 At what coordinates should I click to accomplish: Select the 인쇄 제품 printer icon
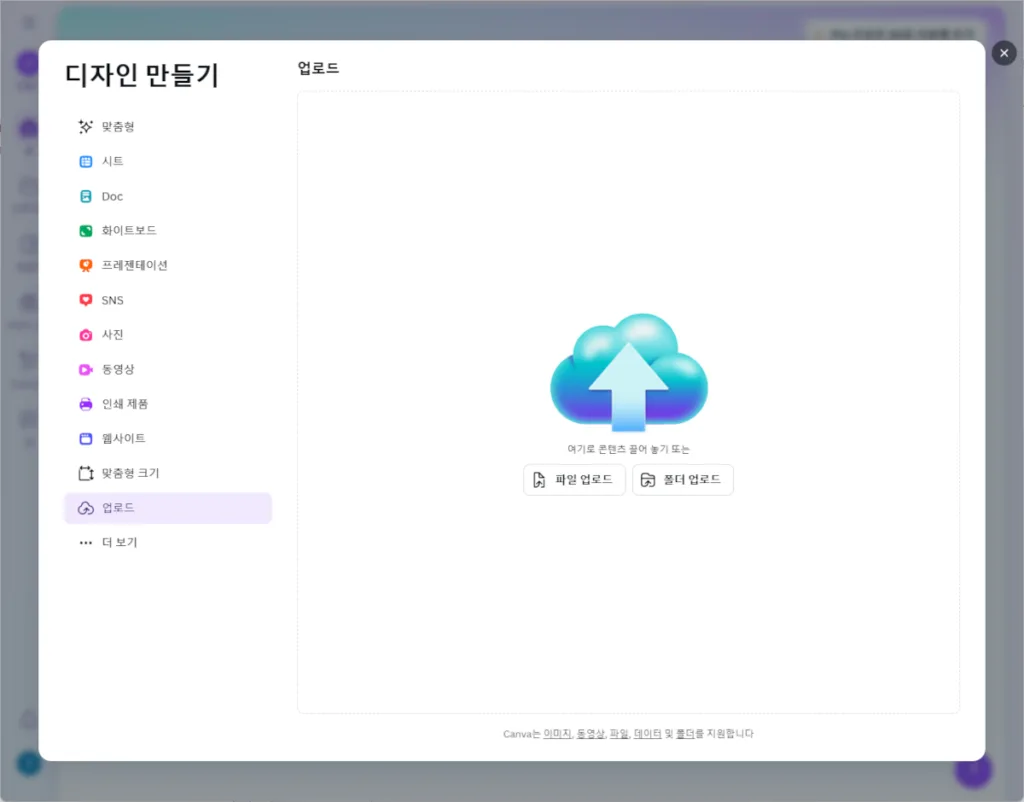86,404
